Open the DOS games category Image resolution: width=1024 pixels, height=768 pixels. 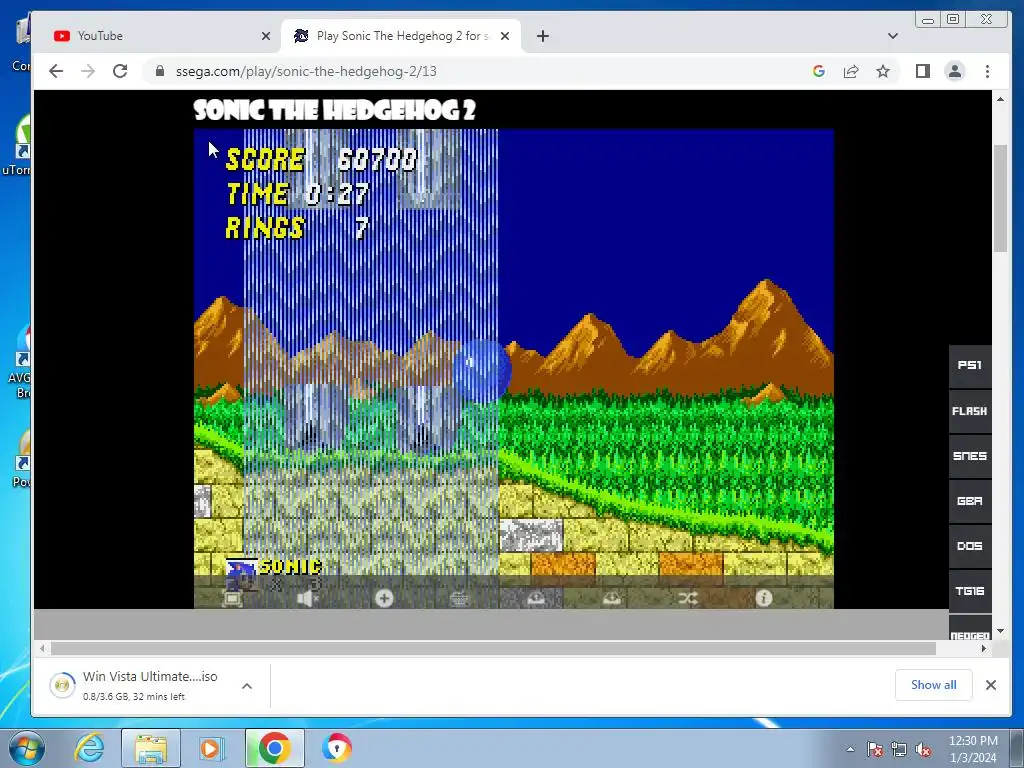(x=970, y=546)
